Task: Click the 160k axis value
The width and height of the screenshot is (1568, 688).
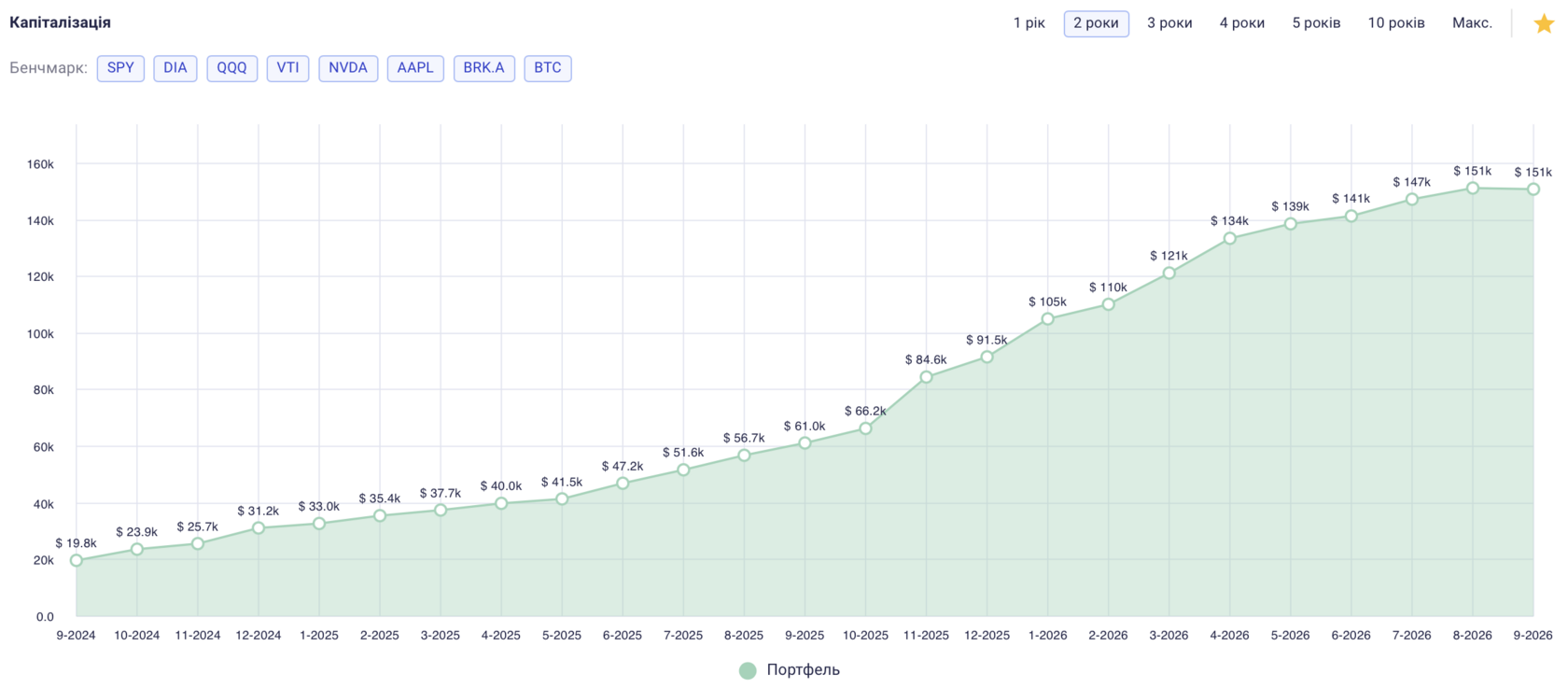Action: (40, 164)
